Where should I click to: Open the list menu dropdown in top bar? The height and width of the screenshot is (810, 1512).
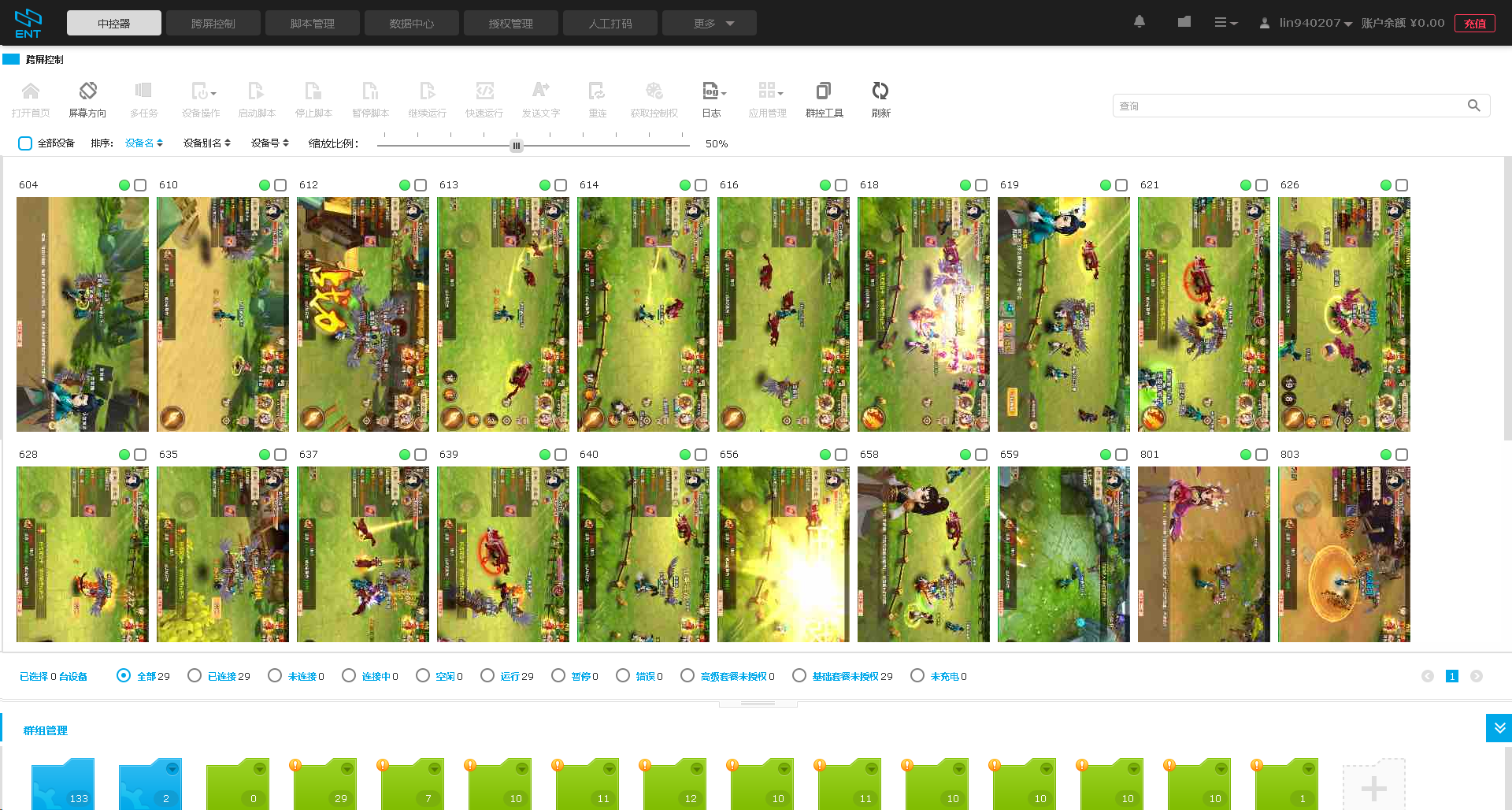click(1226, 23)
